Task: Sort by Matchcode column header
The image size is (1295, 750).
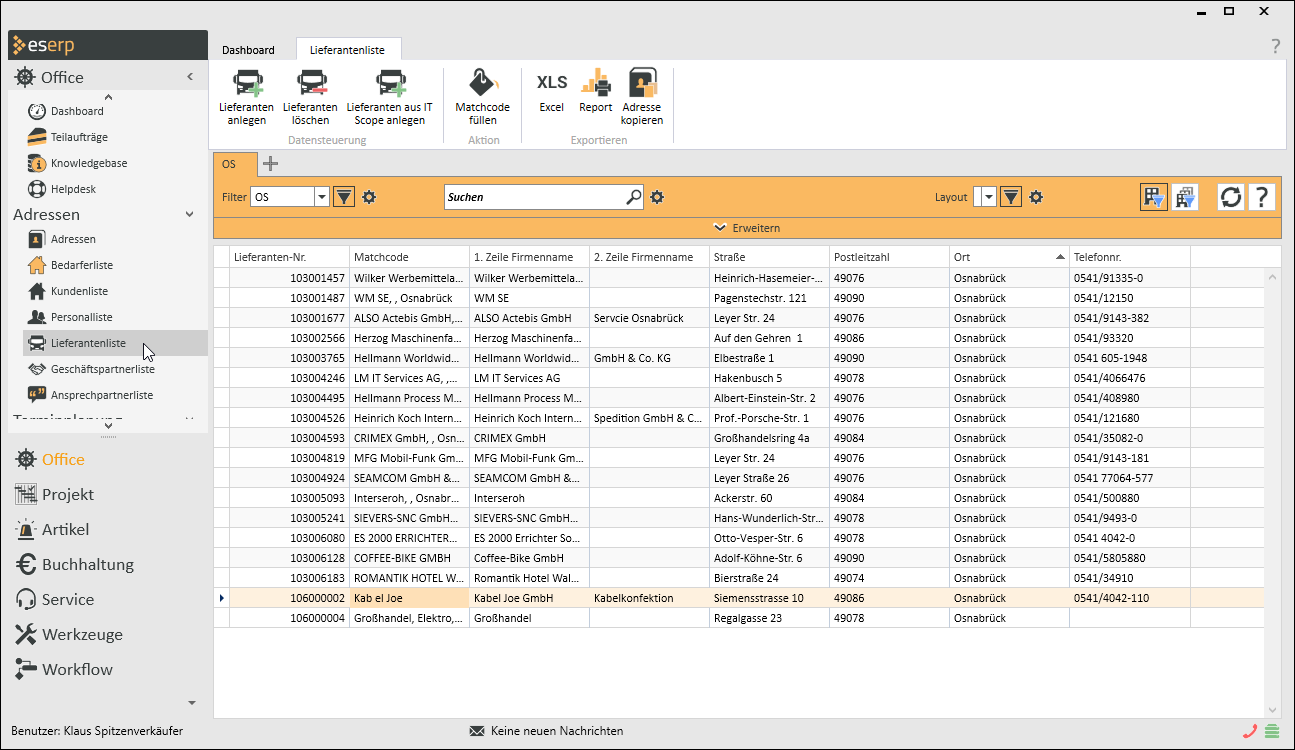Action: 409,257
